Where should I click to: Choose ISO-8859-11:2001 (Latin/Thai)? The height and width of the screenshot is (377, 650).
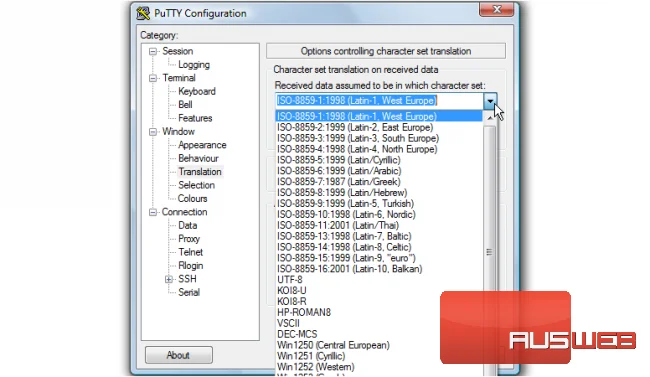[x=379, y=225]
